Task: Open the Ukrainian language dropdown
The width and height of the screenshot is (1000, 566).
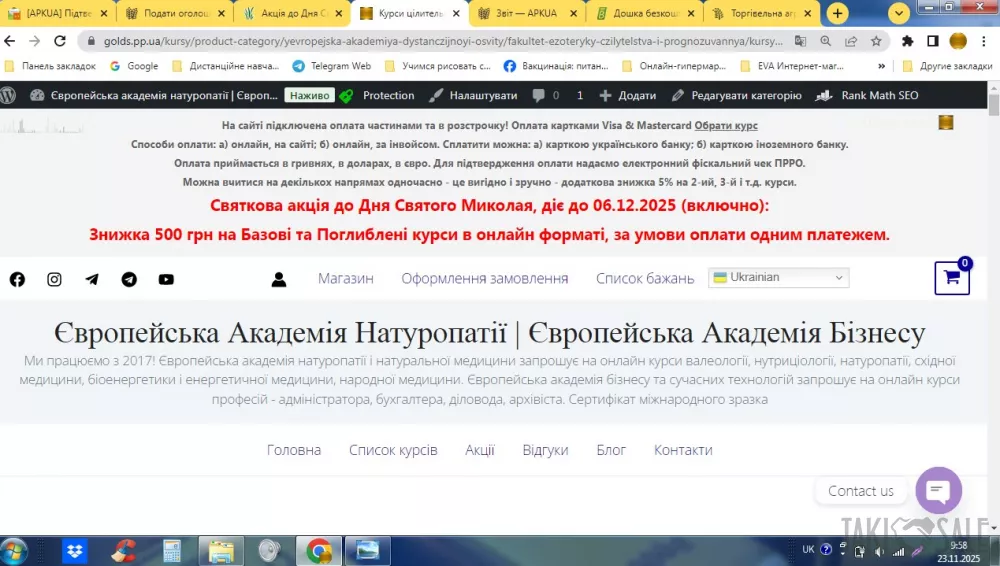Action: click(779, 277)
